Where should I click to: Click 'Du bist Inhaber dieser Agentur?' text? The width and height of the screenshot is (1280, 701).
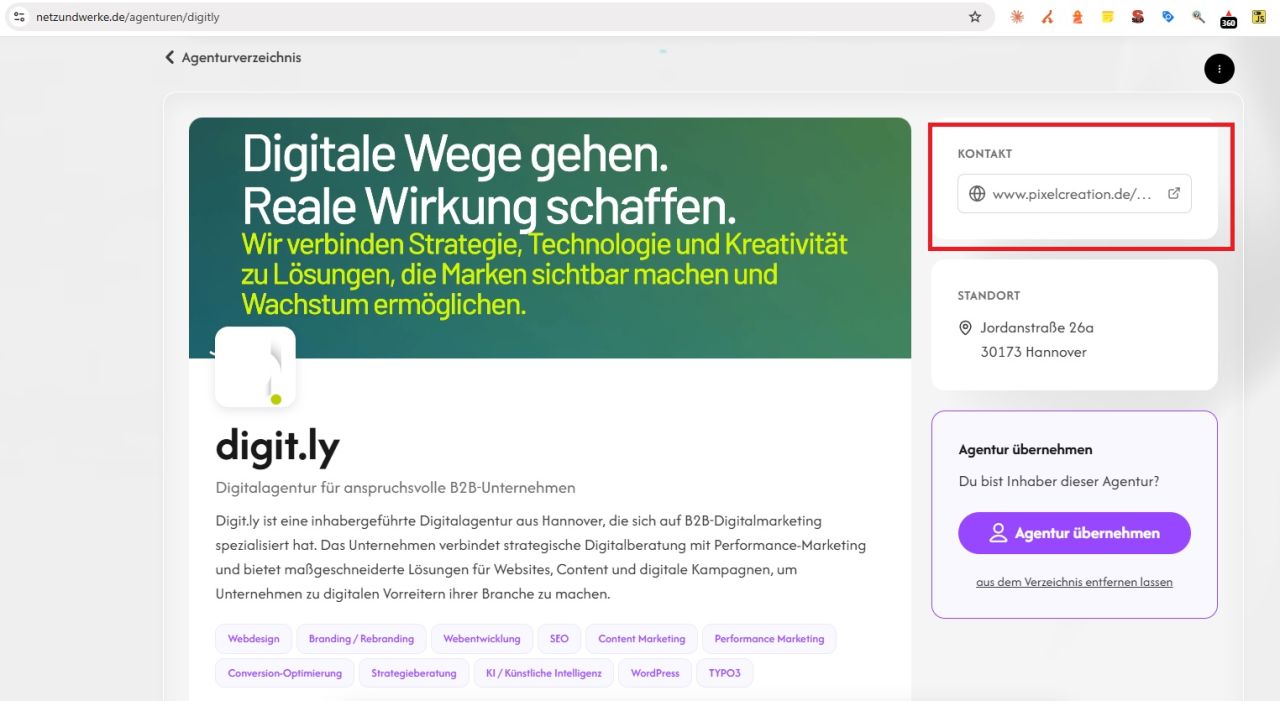[1059, 481]
